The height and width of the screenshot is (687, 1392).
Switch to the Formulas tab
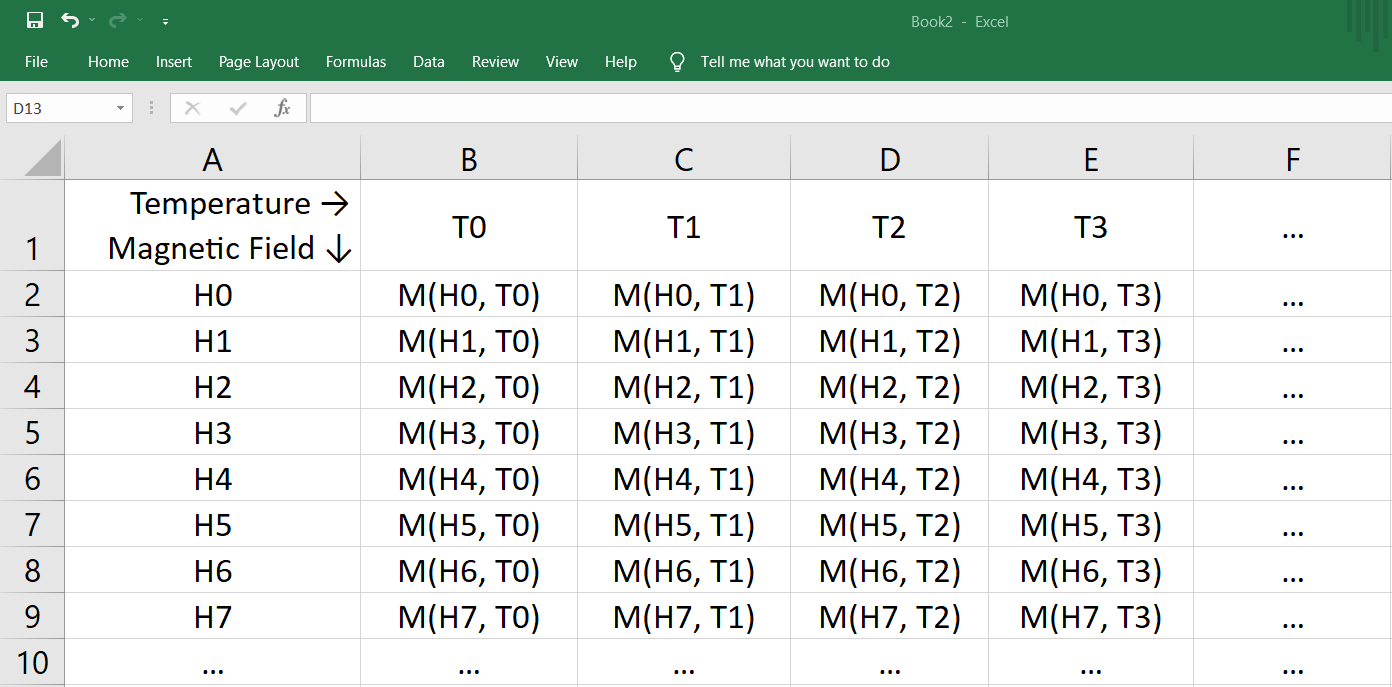click(356, 61)
